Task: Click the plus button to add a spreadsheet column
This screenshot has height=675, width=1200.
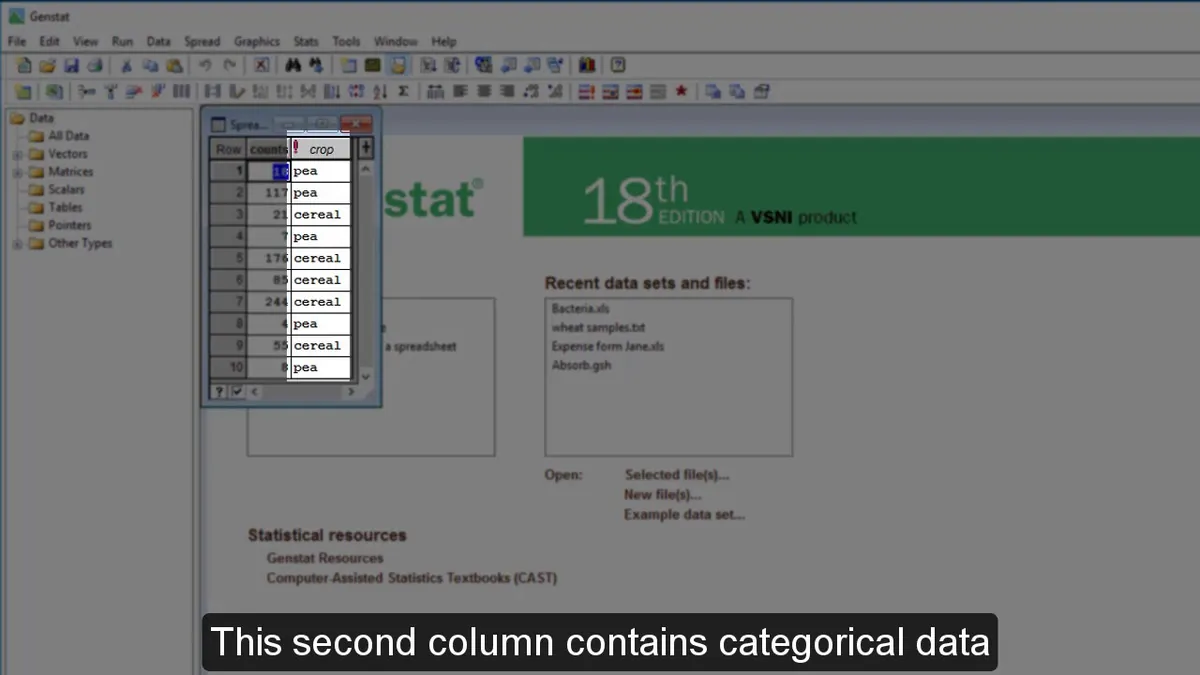Action: click(365, 148)
